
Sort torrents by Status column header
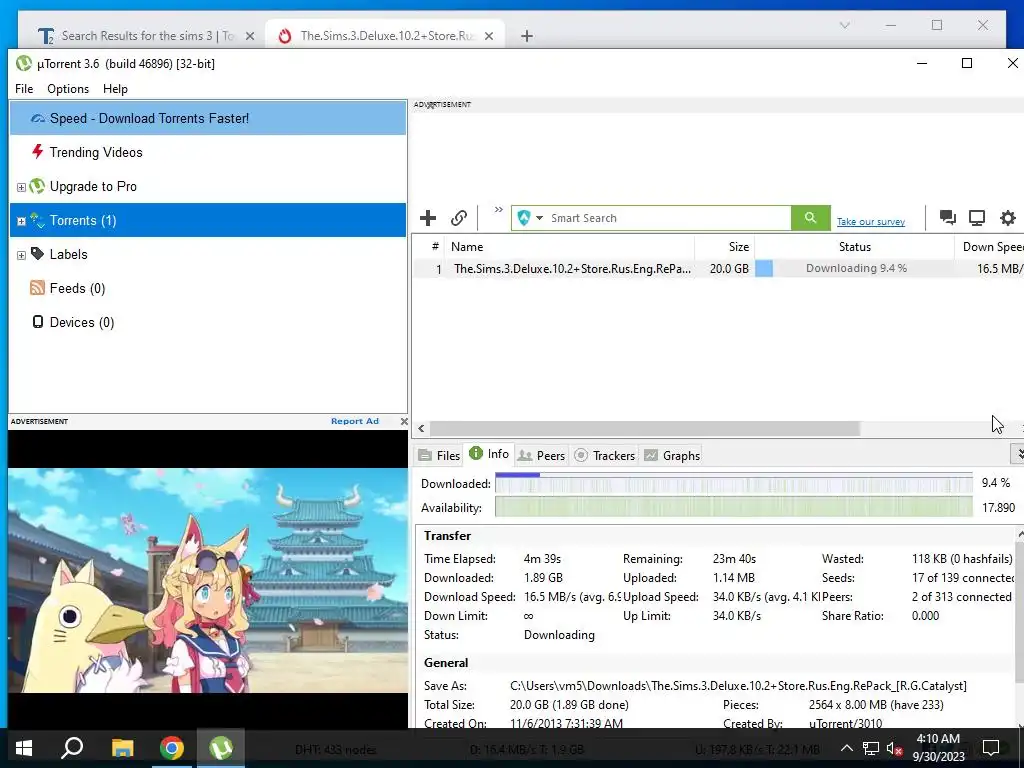click(x=854, y=247)
